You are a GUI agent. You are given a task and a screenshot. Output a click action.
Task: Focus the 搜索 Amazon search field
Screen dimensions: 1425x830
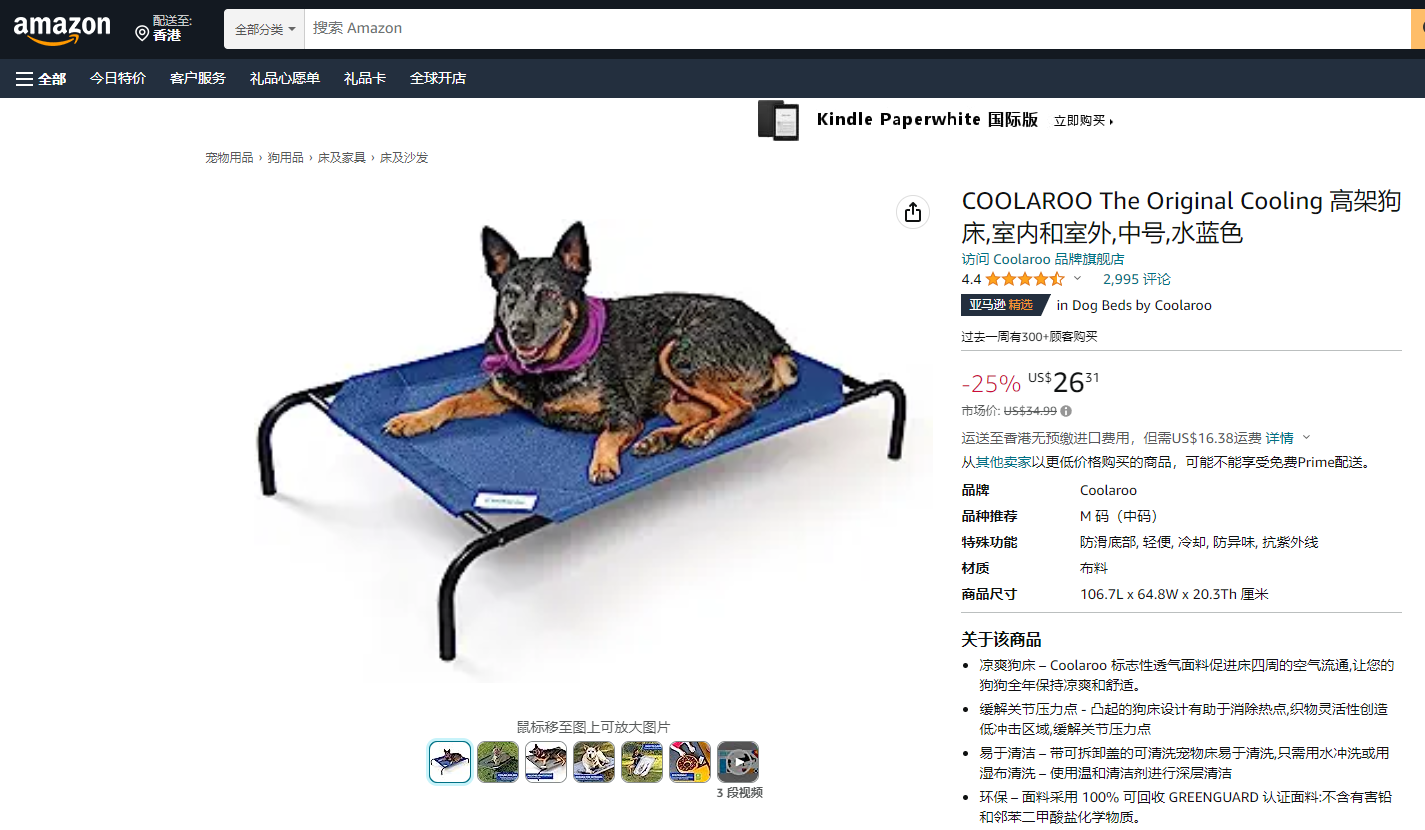tap(857, 29)
